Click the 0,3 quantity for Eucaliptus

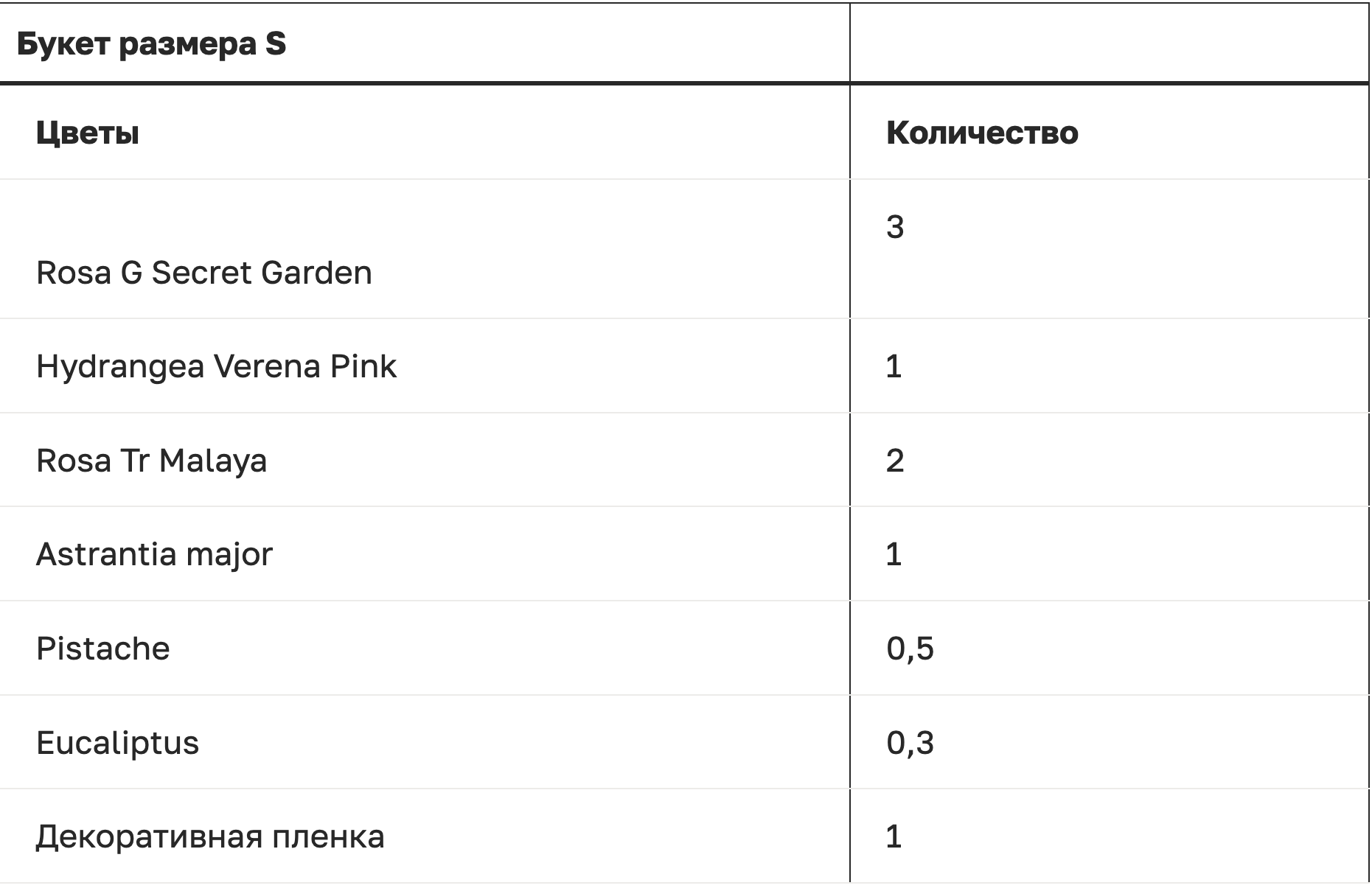910,743
